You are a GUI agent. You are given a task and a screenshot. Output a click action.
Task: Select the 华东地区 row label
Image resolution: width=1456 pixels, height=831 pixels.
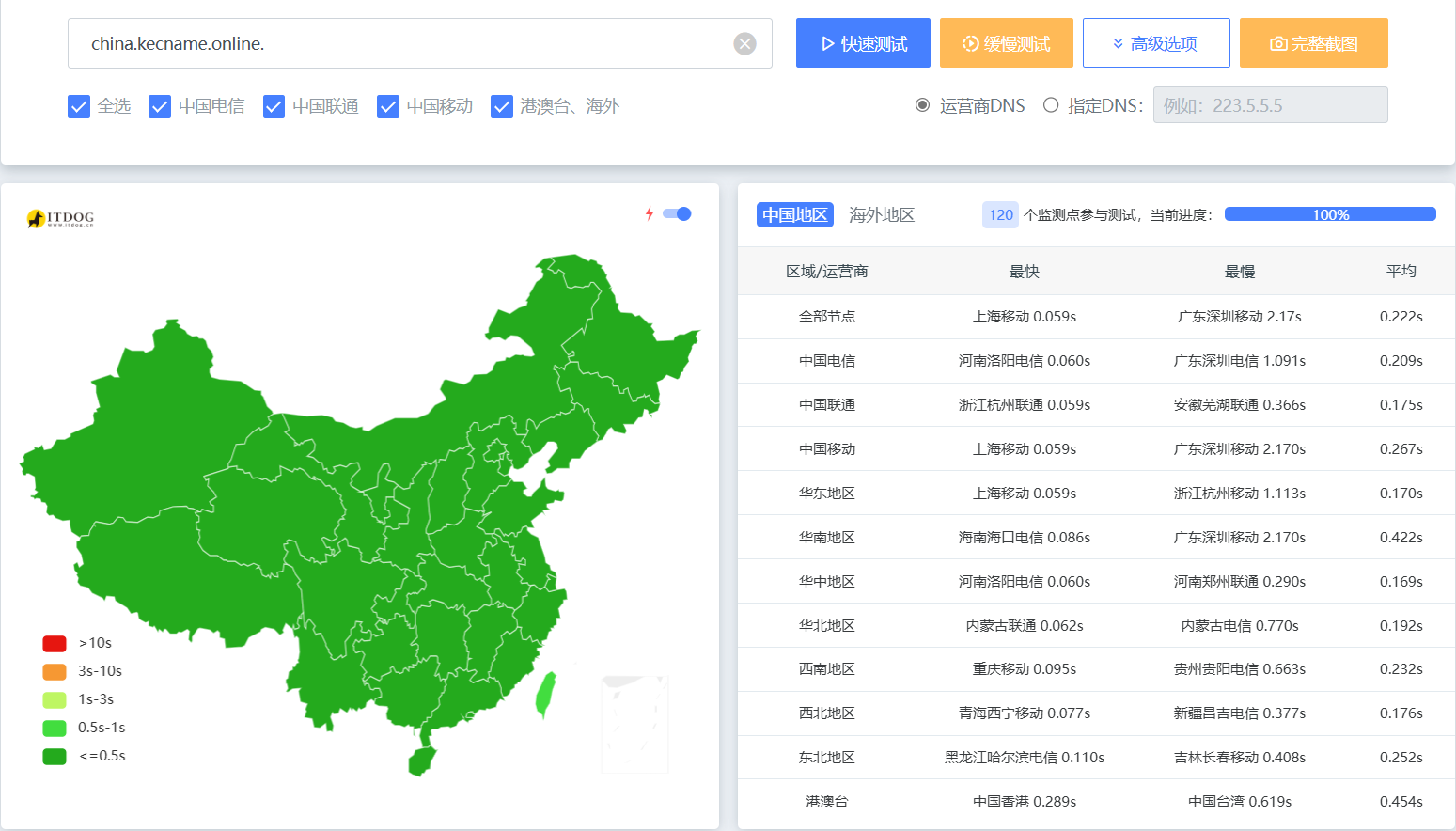(827, 494)
